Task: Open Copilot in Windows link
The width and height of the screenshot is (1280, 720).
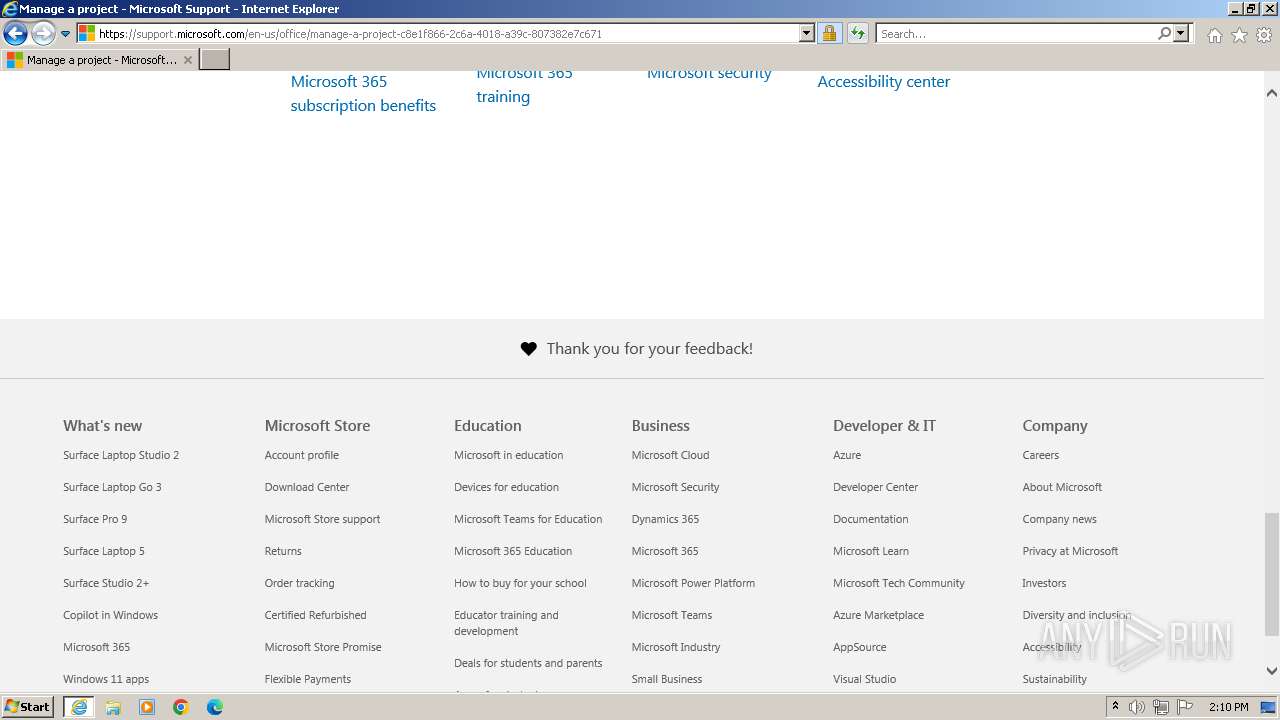Action: (x=110, y=615)
